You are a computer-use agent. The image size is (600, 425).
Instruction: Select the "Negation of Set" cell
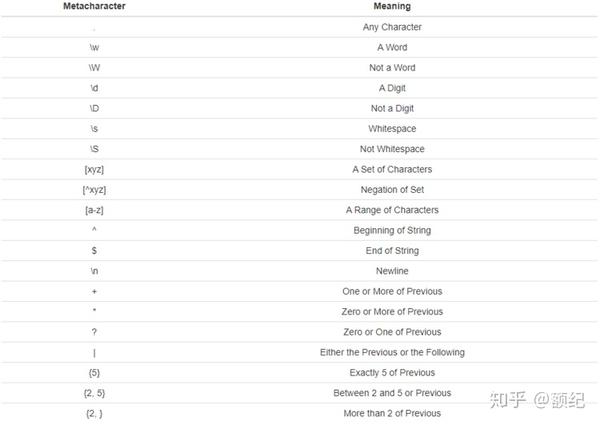point(391,189)
